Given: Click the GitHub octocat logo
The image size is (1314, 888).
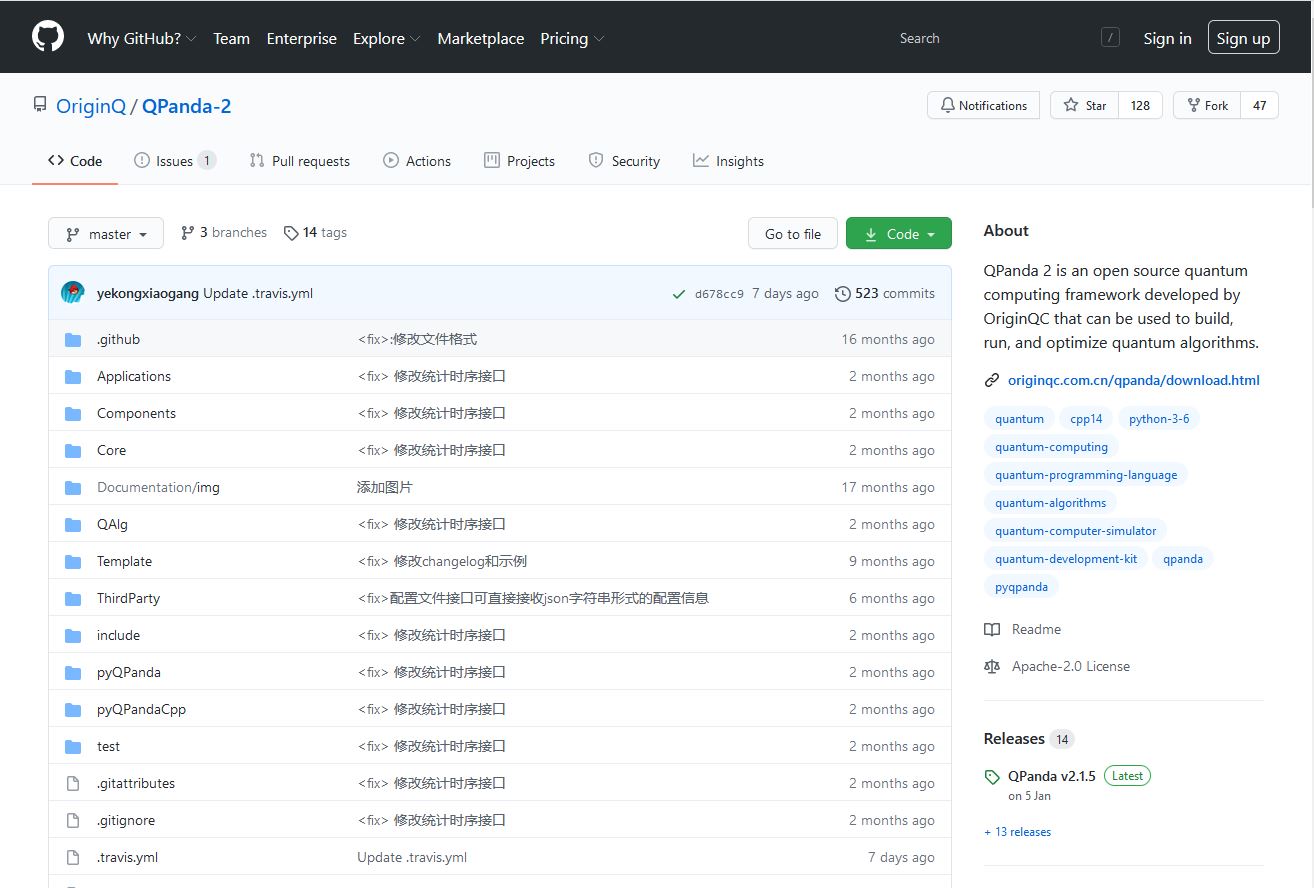Looking at the screenshot, I should click(x=48, y=37).
